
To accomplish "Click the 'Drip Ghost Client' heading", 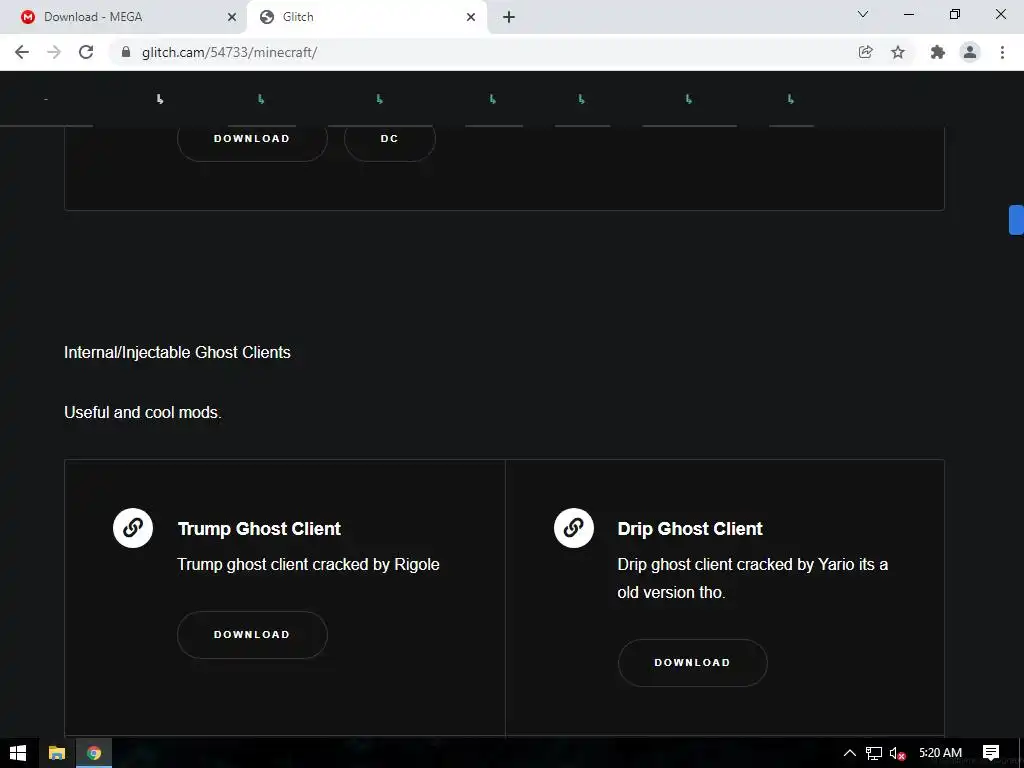I will [690, 528].
